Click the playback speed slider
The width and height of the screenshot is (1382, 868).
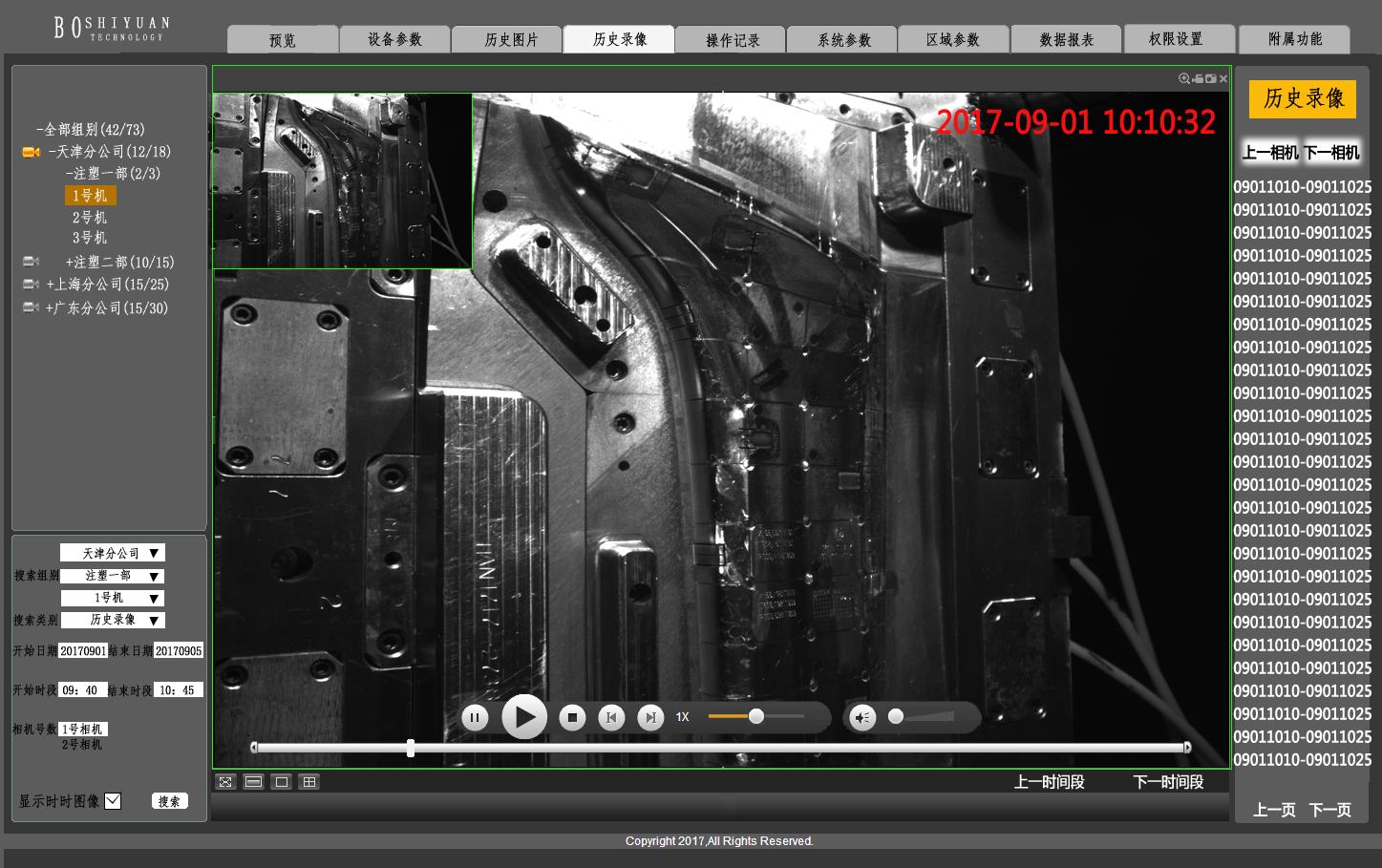tap(755, 716)
